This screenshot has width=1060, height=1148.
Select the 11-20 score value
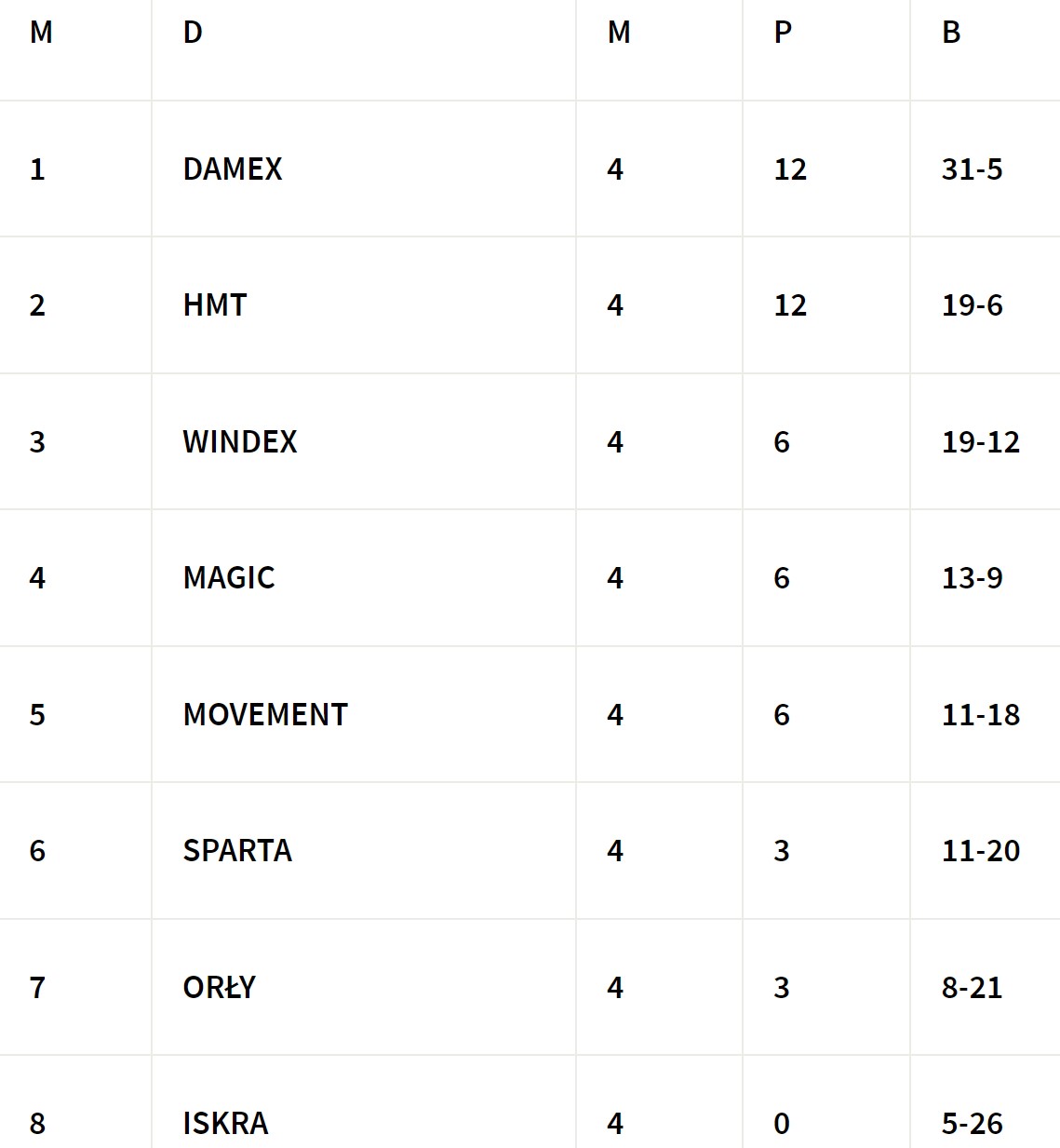(980, 851)
